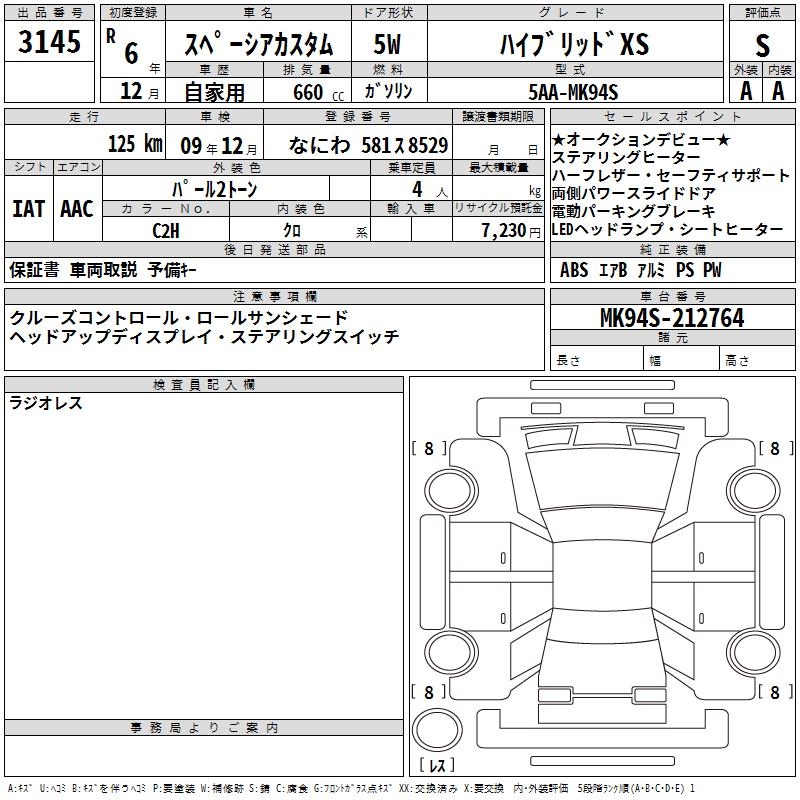Click grade ハイブリッドXS
The image size is (800, 800).
click(574, 44)
